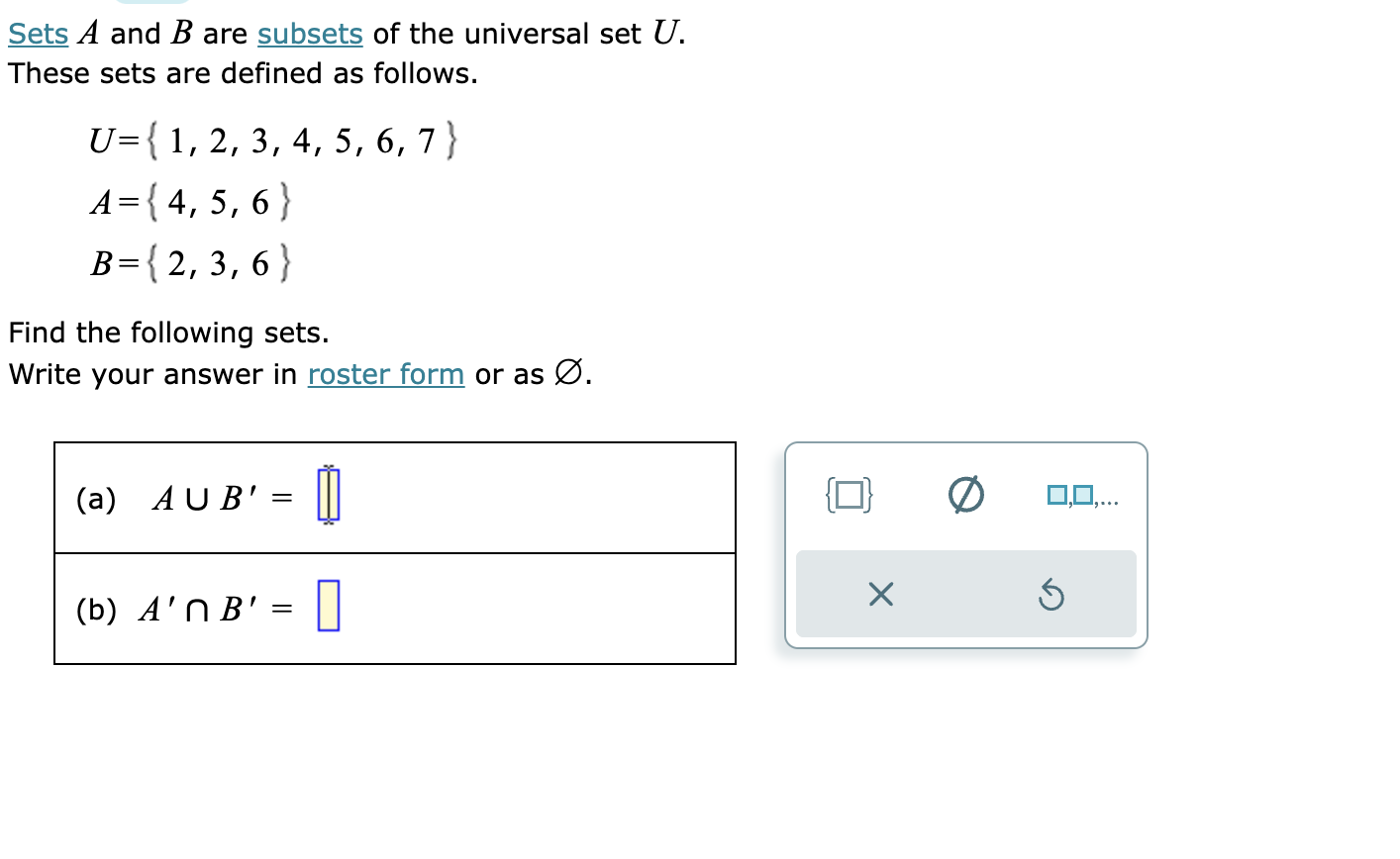
Task: Click the answer palette toolbar area
Action: coord(965,544)
